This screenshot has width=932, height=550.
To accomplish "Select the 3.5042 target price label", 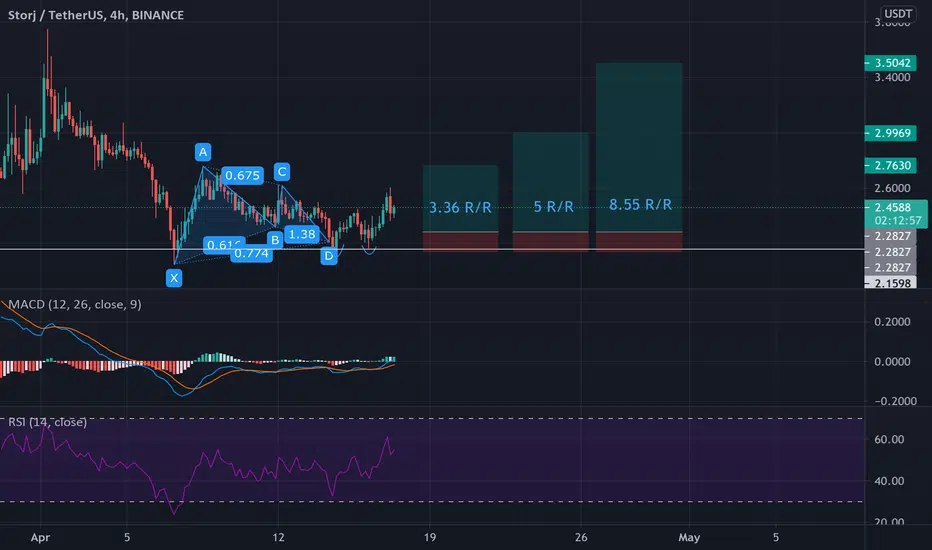I will click(890, 62).
